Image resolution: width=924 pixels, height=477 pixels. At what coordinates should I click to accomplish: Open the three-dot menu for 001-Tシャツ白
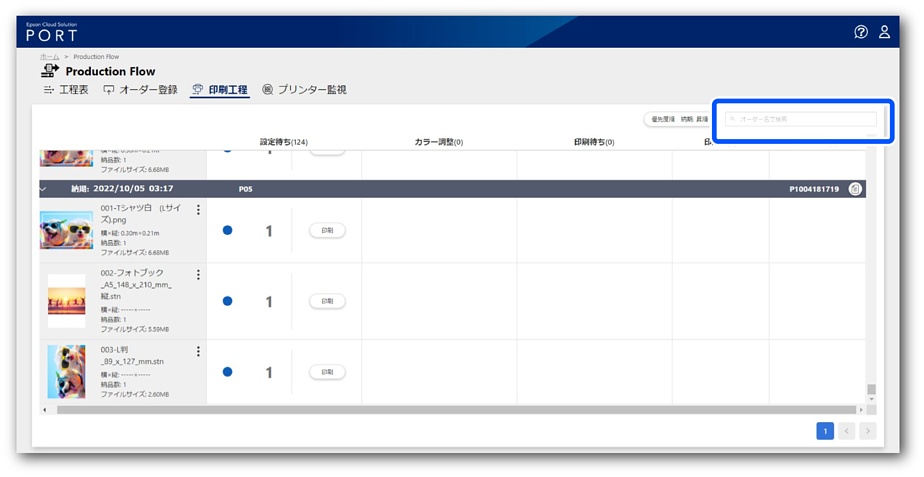(x=198, y=210)
